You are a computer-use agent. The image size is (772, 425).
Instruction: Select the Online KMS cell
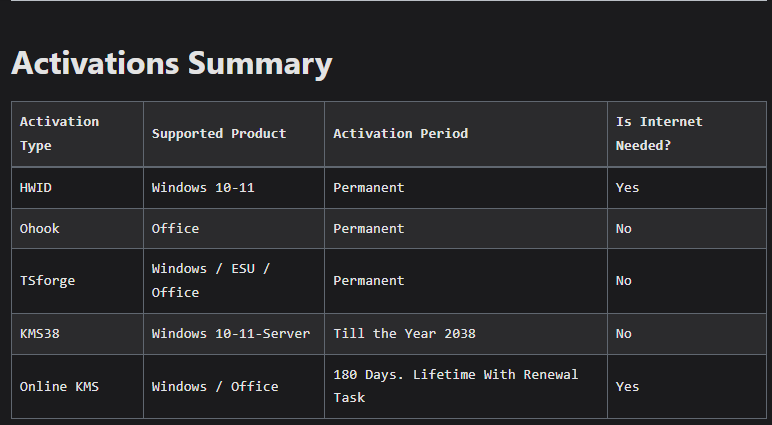59,386
